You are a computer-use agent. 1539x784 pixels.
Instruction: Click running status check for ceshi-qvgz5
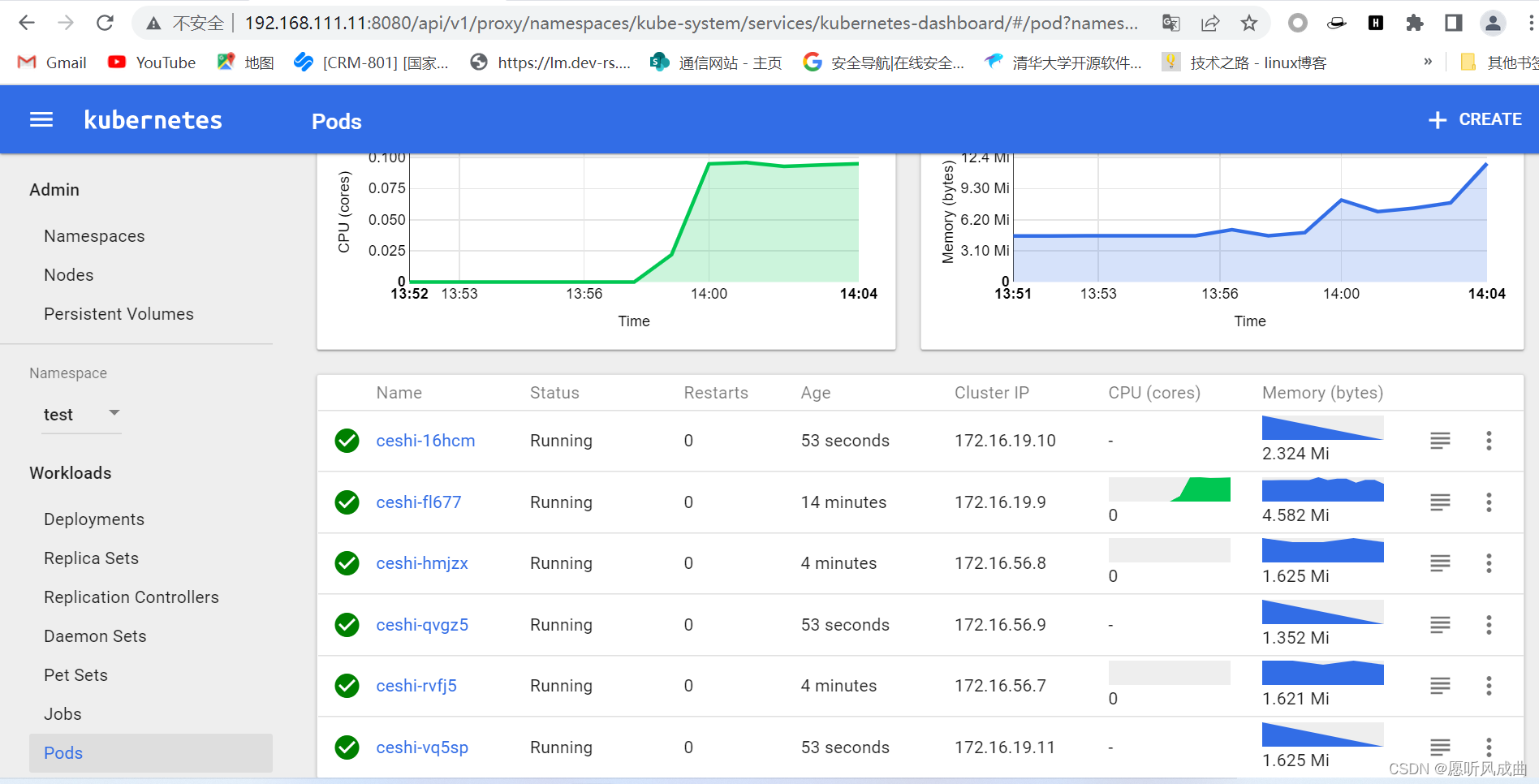(x=347, y=625)
